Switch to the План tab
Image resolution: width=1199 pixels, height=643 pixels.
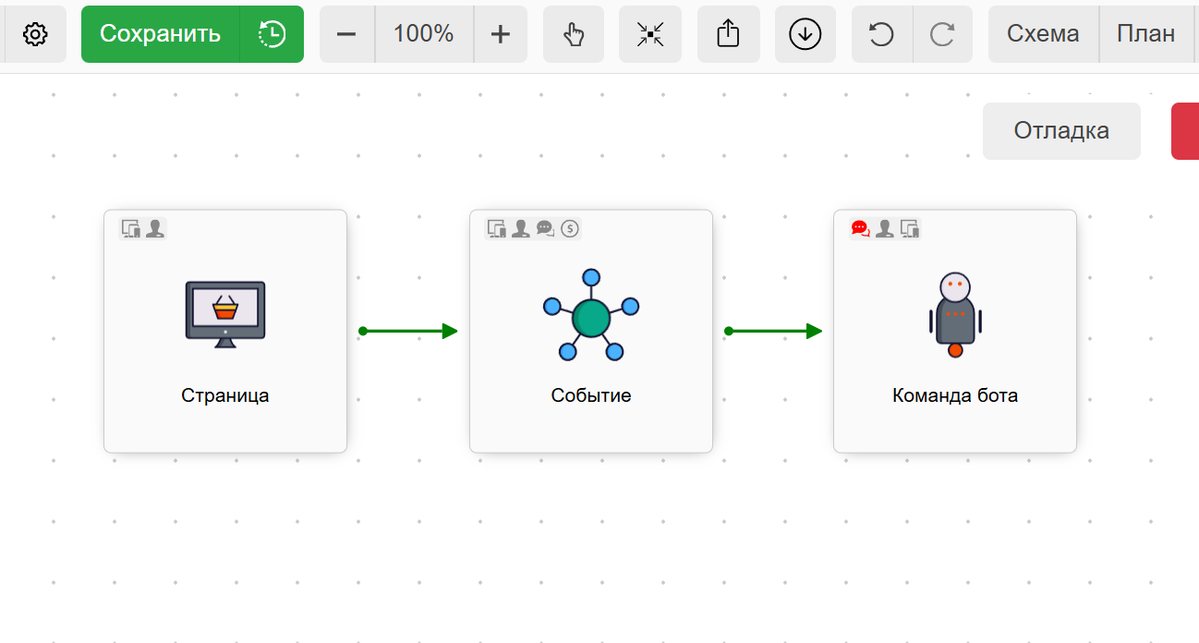click(x=1146, y=34)
